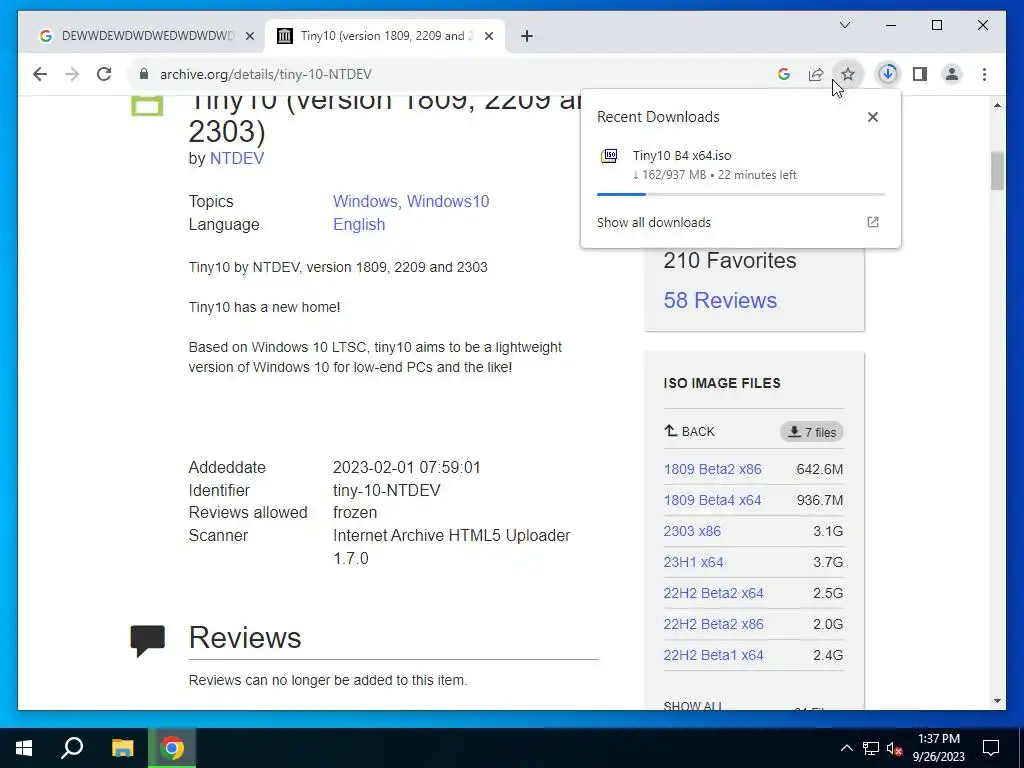Close the Recent Downloads popup
Image resolution: width=1024 pixels, height=768 pixels.
click(872, 117)
